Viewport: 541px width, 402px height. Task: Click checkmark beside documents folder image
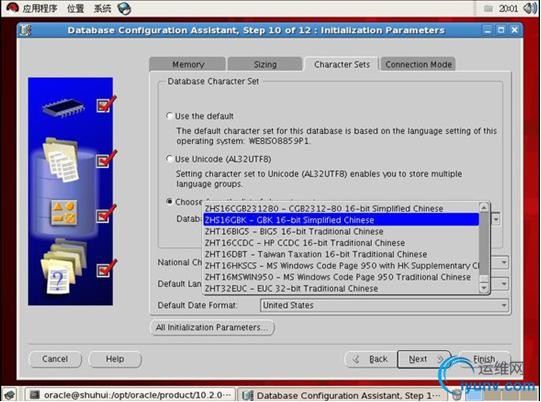(106, 159)
